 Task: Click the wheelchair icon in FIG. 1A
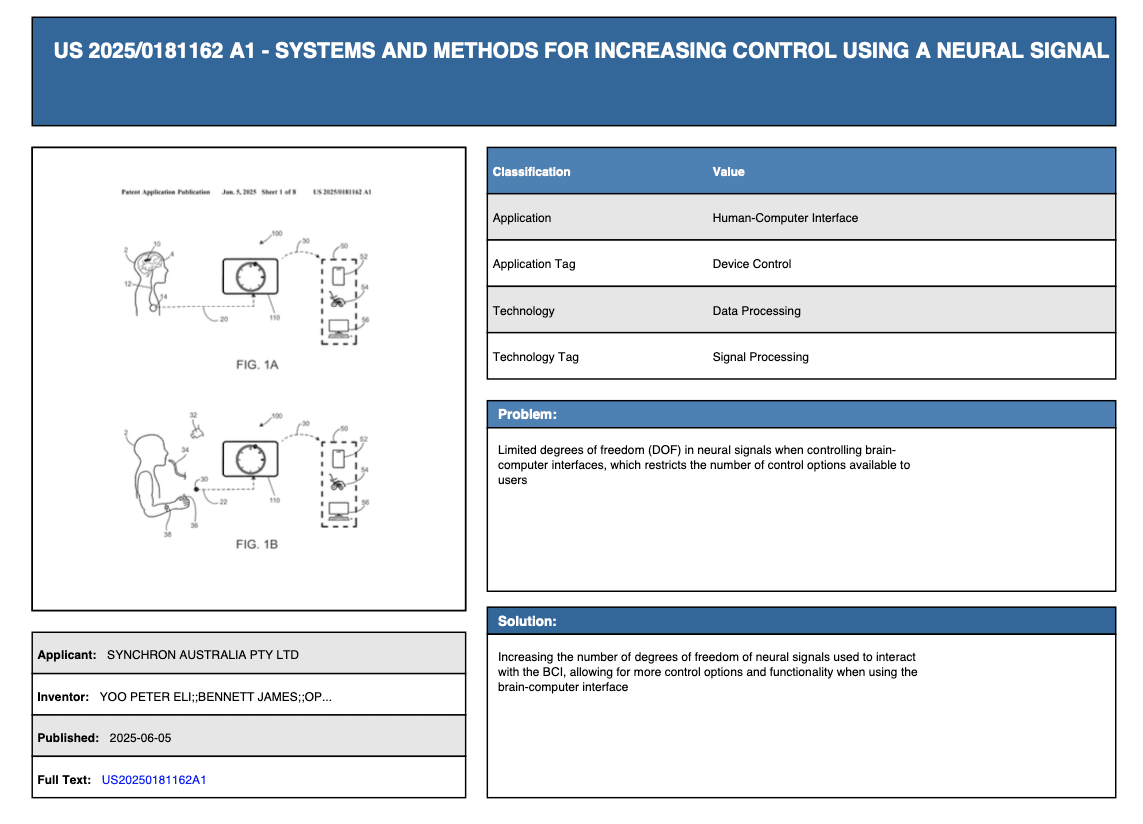click(339, 301)
